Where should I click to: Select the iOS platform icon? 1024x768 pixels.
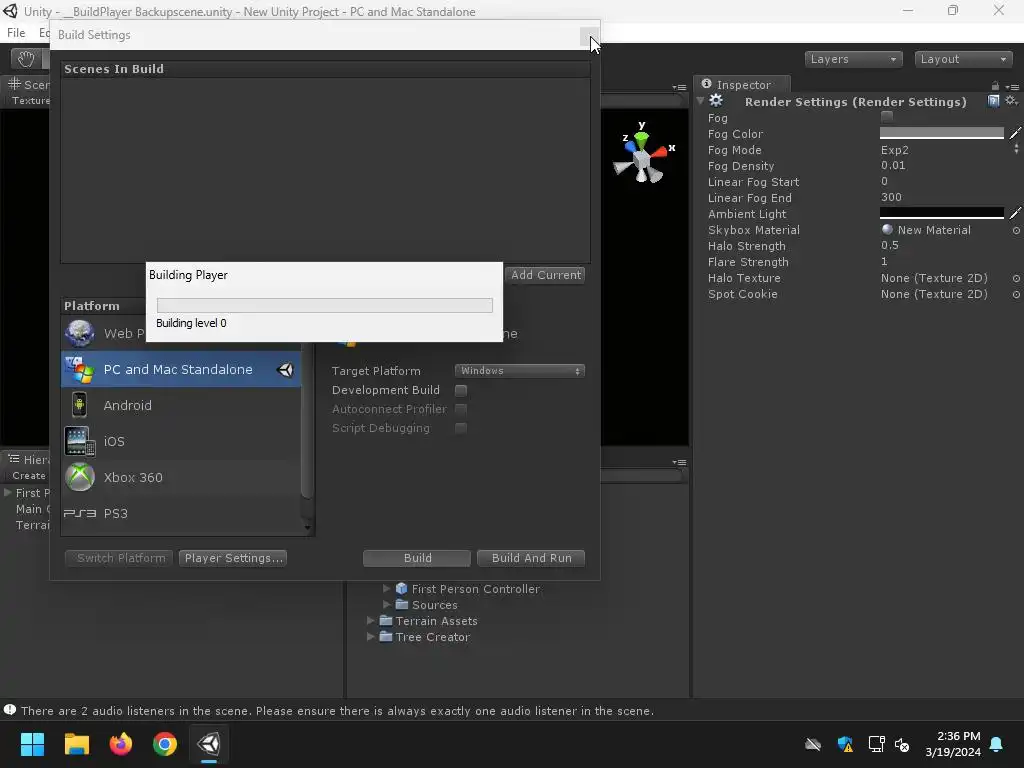80,441
